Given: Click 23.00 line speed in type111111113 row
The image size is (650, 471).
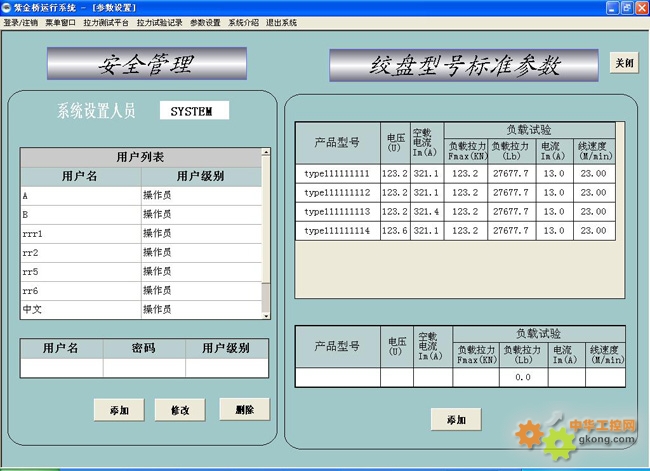Looking at the screenshot, I should 594,212.
